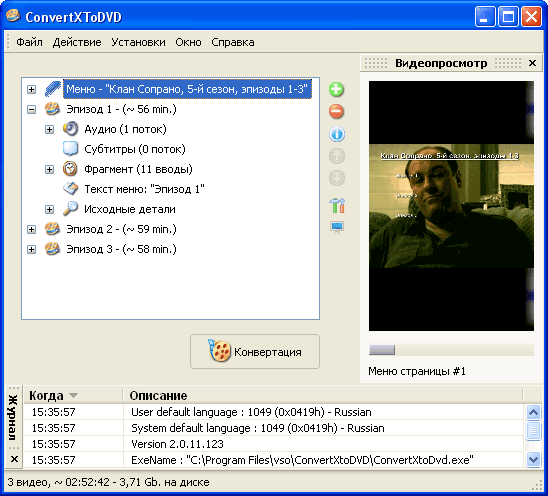Click the film reel icon of Эпизод 1

(52, 109)
